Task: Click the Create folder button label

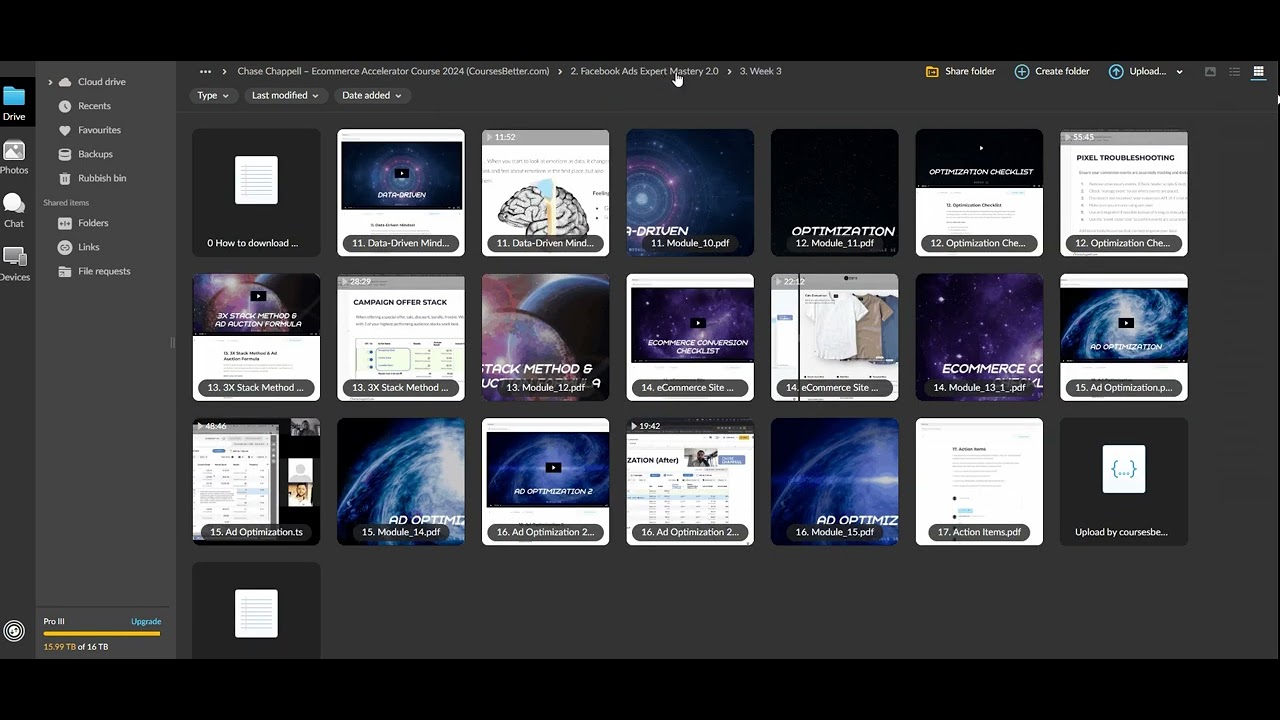Action: [1062, 72]
